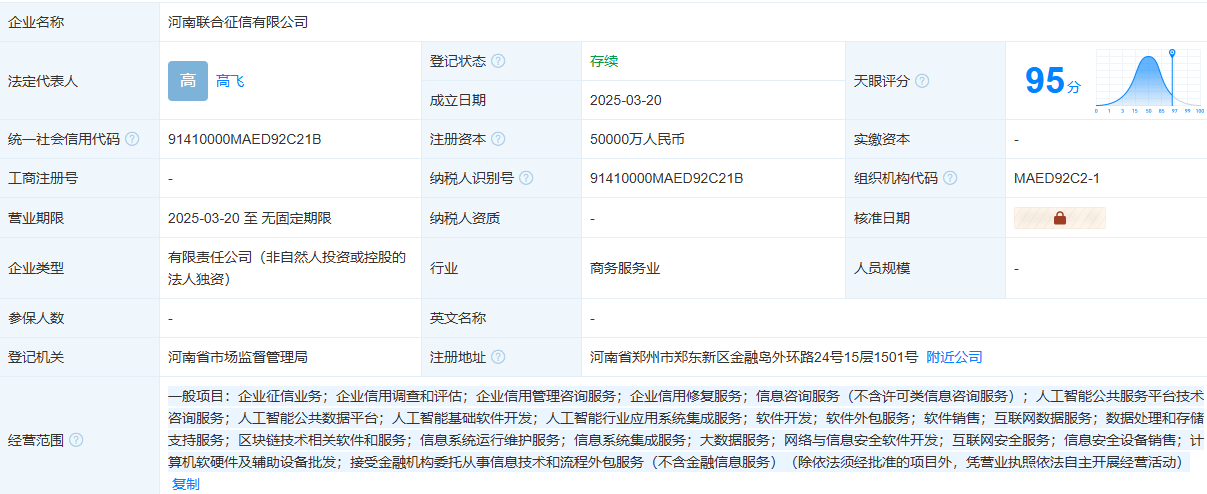Click question icon beside 组织机构代码
This screenshot has width=1207, height=494.
pos(950,178)
